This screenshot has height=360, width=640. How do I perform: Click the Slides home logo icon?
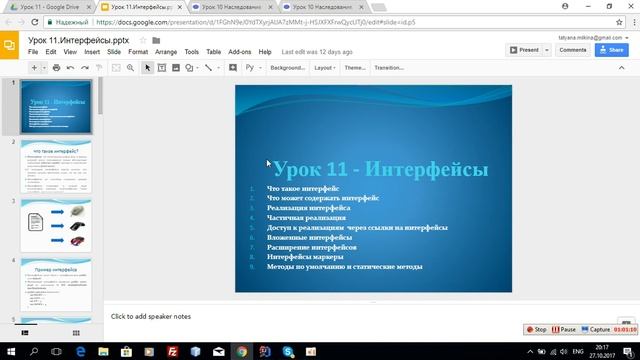coord(9,45)
